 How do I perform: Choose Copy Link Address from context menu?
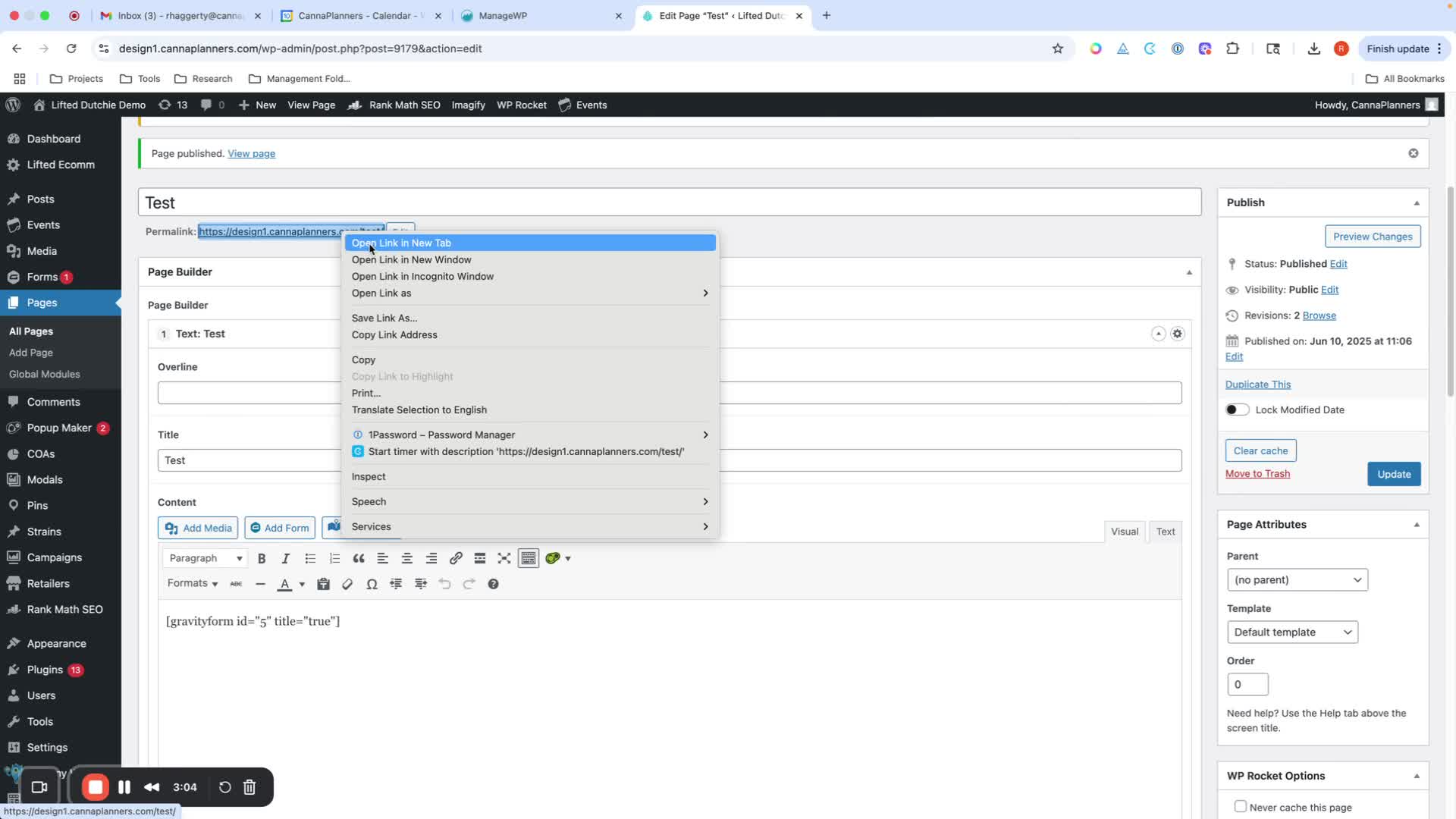394,334
